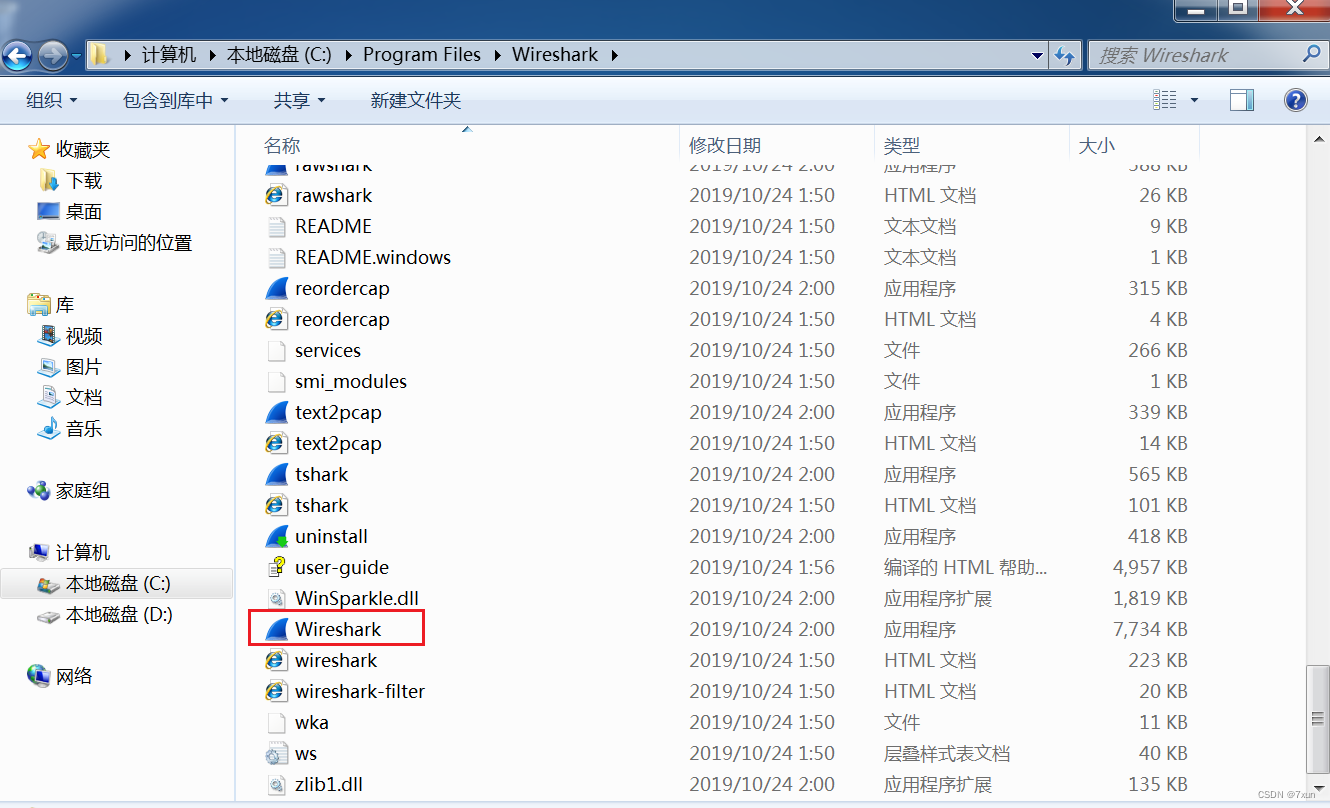Select the reordercap application icon
This screenshot has width=1330, height=808.
(277, 288)
